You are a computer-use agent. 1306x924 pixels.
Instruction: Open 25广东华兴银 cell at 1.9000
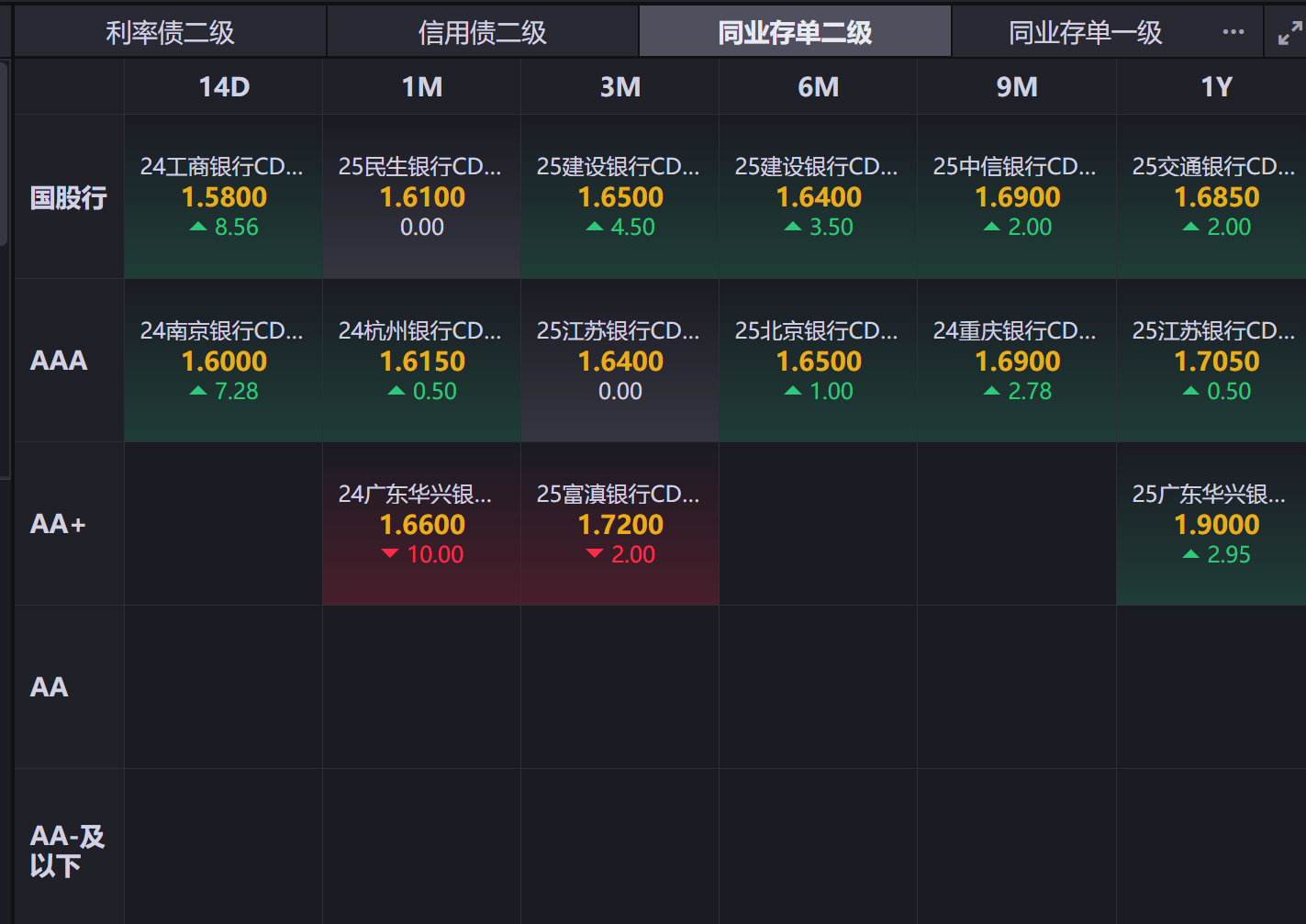coord(1211,524)
